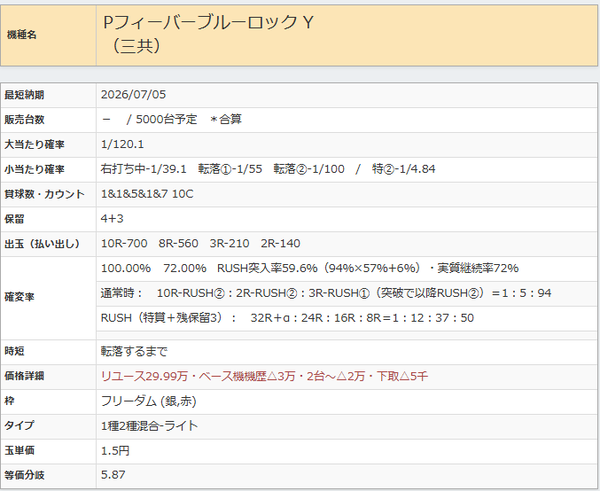The image size is (600, 491).
Task: Click the 賞球数・カウント row label
Action: [x=44, y=194]
